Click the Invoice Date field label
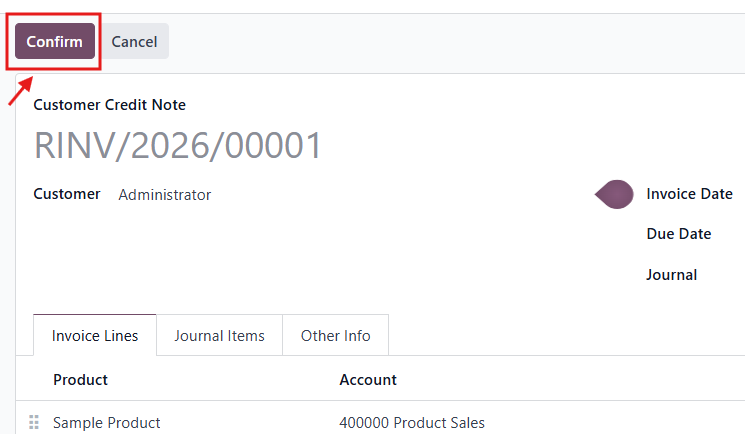This screenshot has width=745, height=434. pos(689,194)
